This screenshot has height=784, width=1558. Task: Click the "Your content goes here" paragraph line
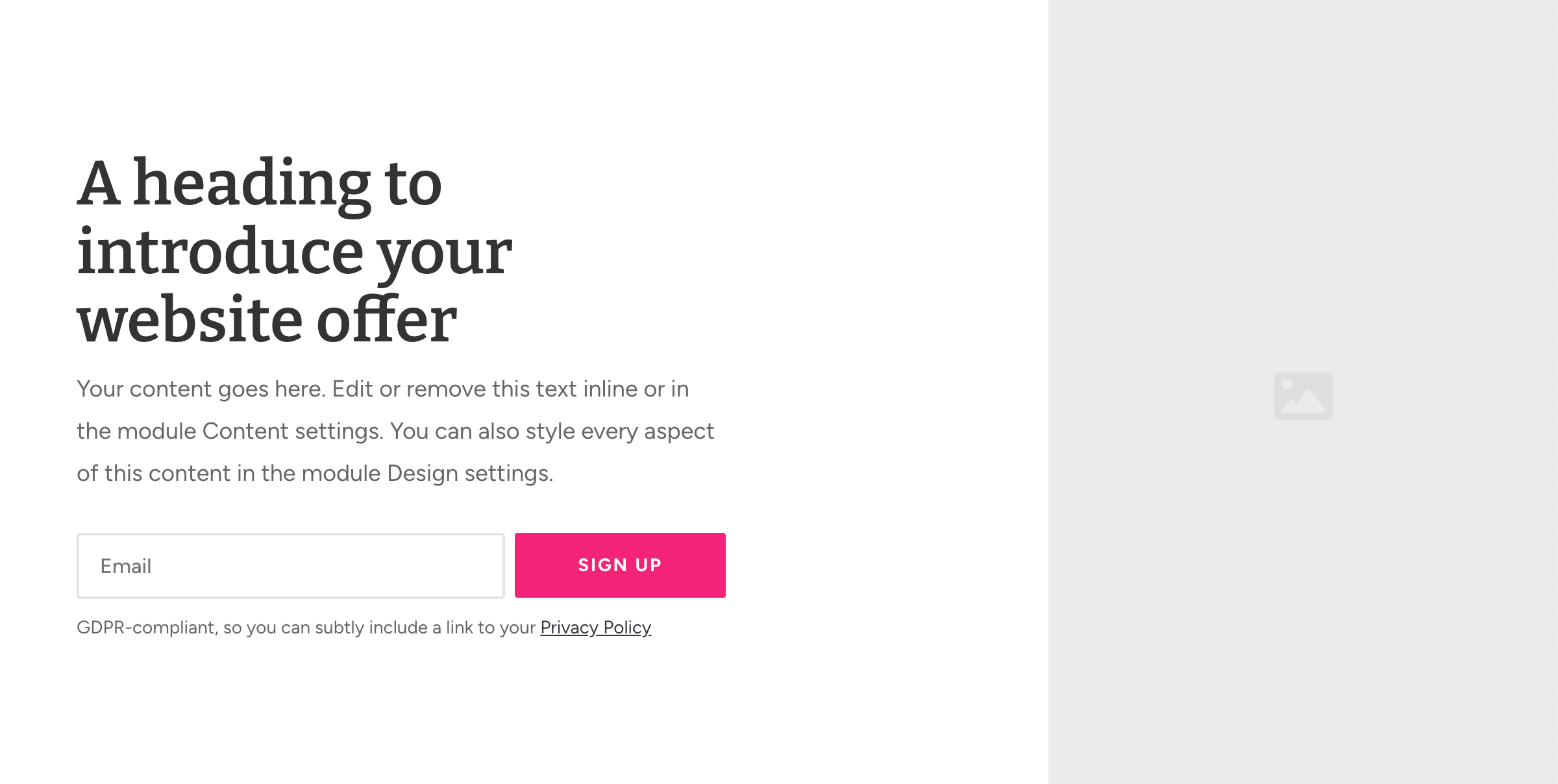coord(383,389)
